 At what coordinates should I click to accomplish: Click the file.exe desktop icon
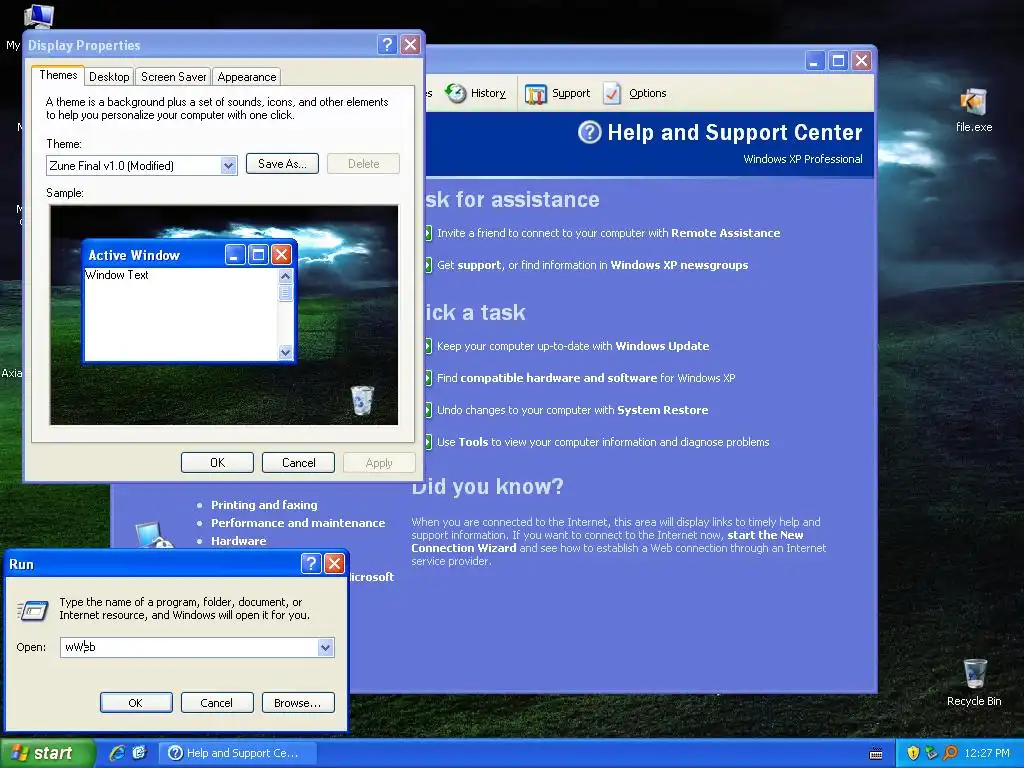[x=974, y=110]
